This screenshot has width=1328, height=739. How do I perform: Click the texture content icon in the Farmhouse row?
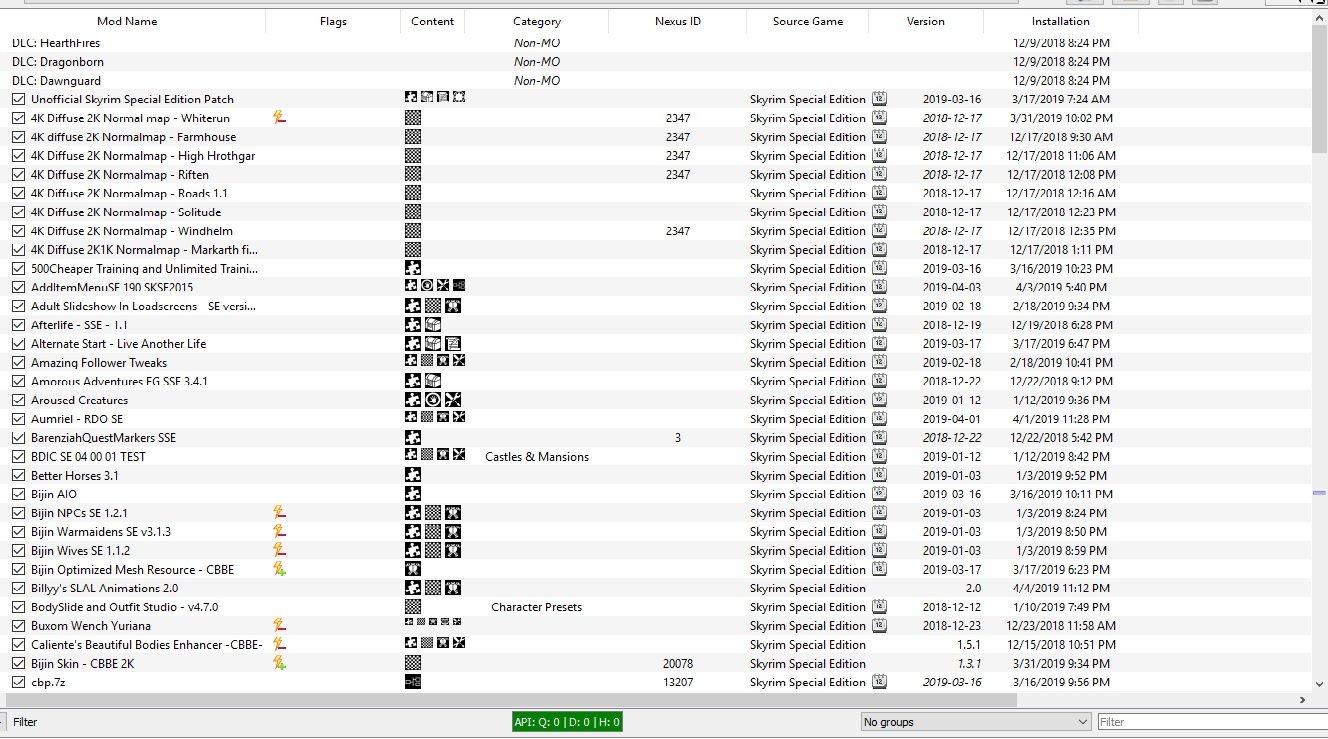[412, 137]
